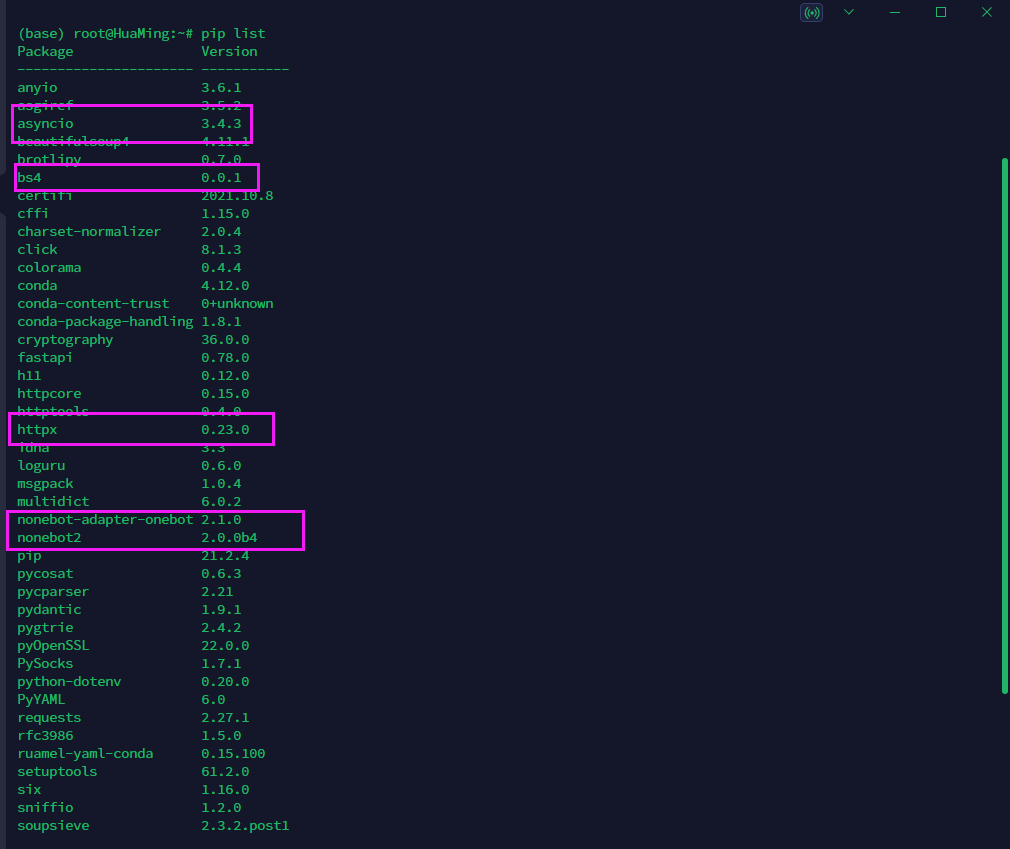Select the 'loguru' package name
1010x849 pixels.
pos(41,466)
